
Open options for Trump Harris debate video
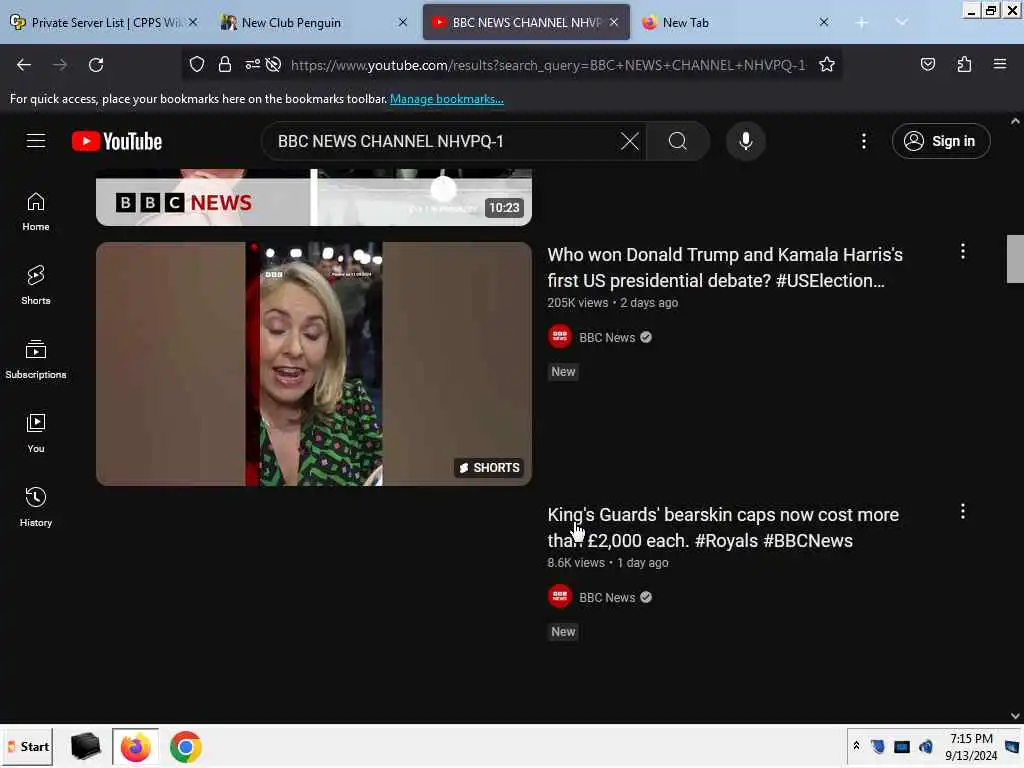[963, 251]
